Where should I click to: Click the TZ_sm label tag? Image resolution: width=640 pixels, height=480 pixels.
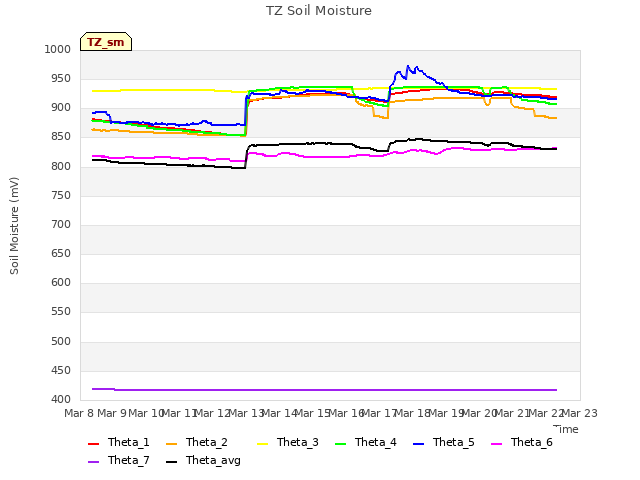[106, 42]
